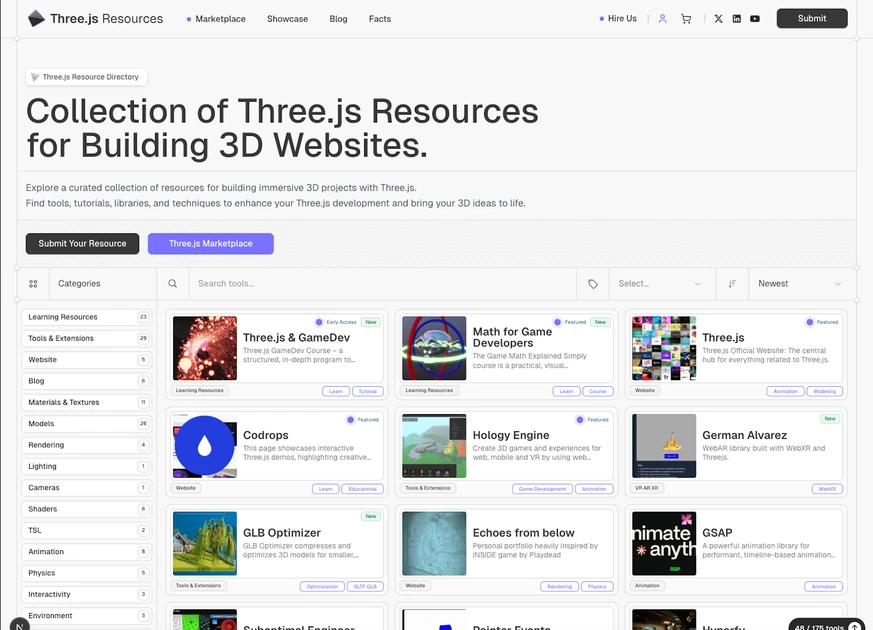This screenshot has width=873, height=630.
Task: Click the Rendering tag on Echoes from below
Action: 560,587
